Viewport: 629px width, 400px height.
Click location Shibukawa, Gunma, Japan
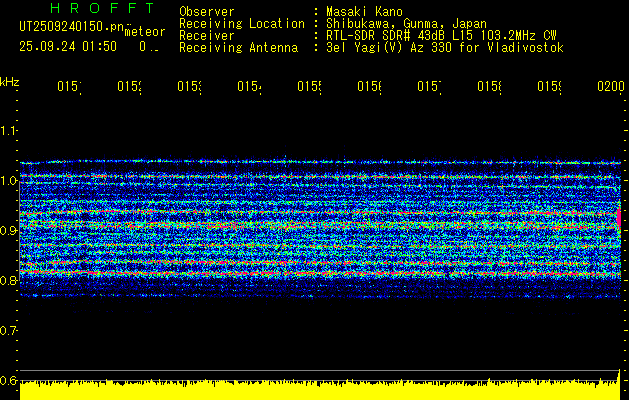pyautogui.click(x=406, y=24)
